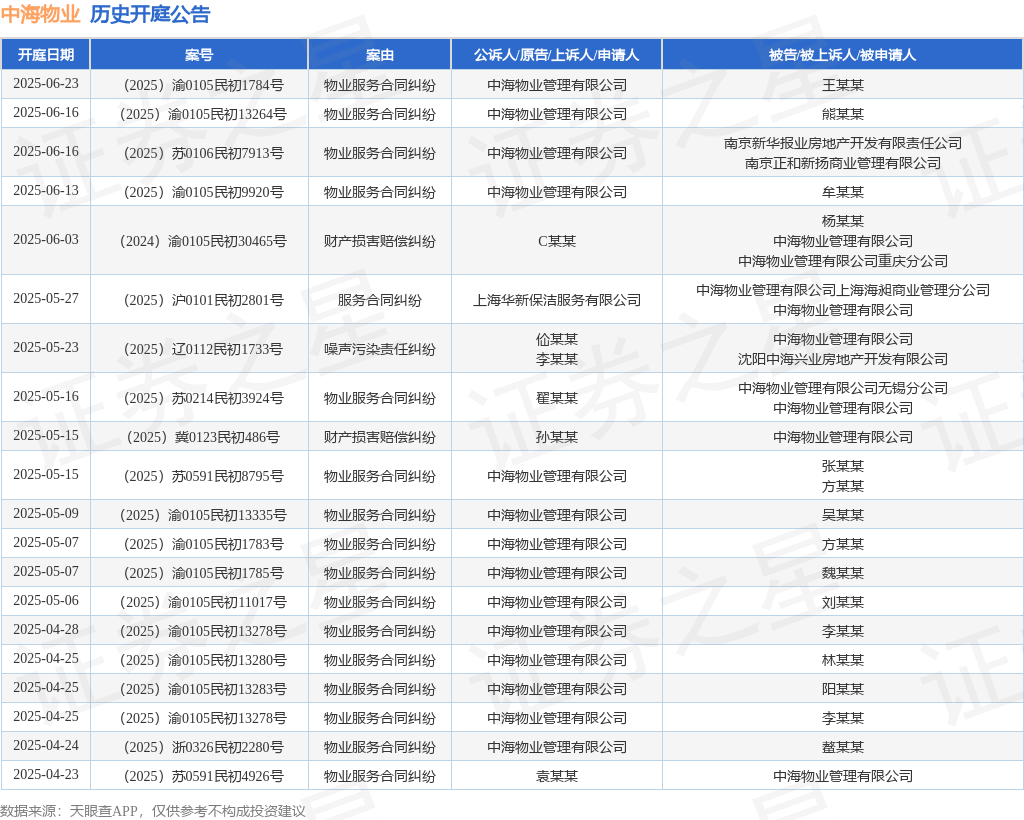
Task: Select case number (2025)渝0105民初11017号
Action: [203, 602]
